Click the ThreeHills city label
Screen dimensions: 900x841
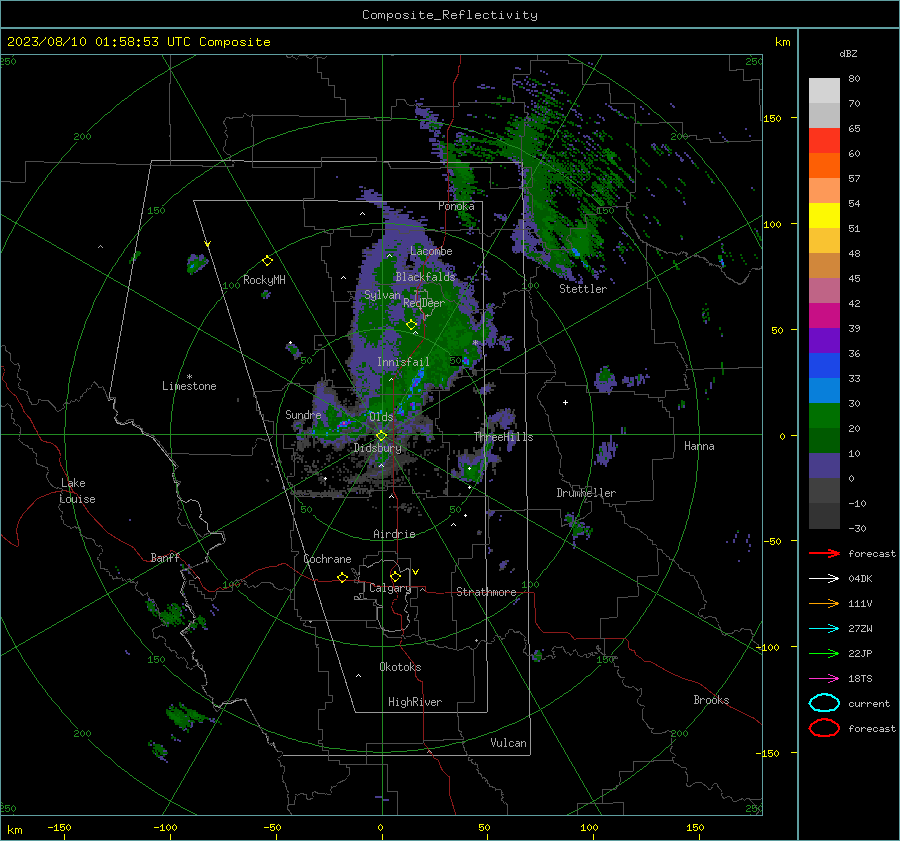503,437
